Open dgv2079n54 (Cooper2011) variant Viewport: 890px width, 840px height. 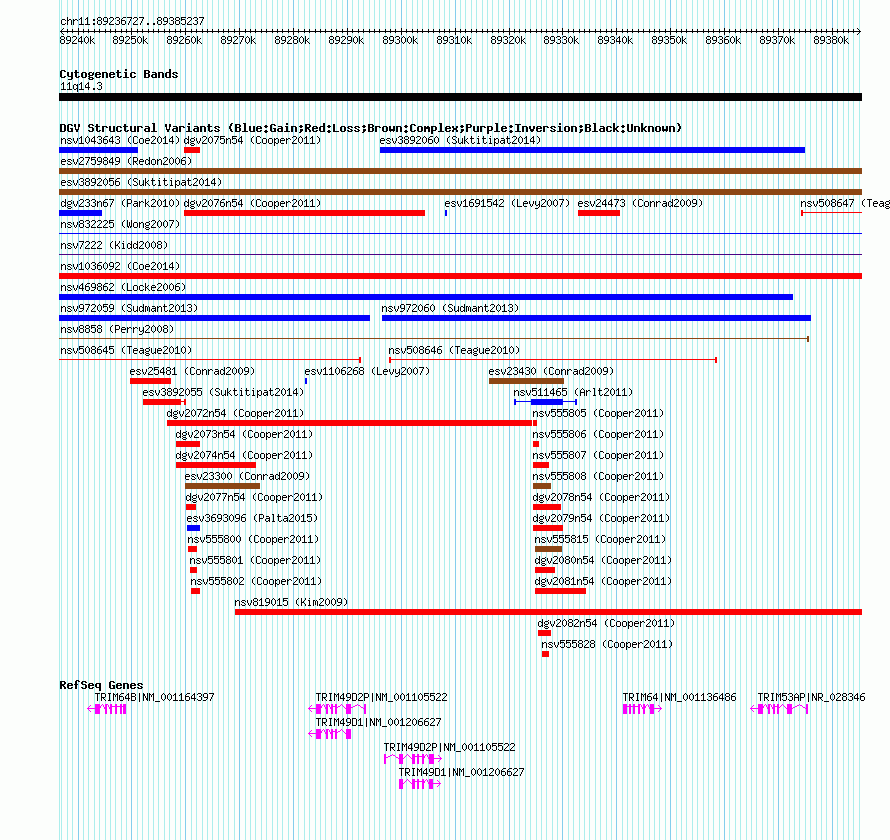548,528
